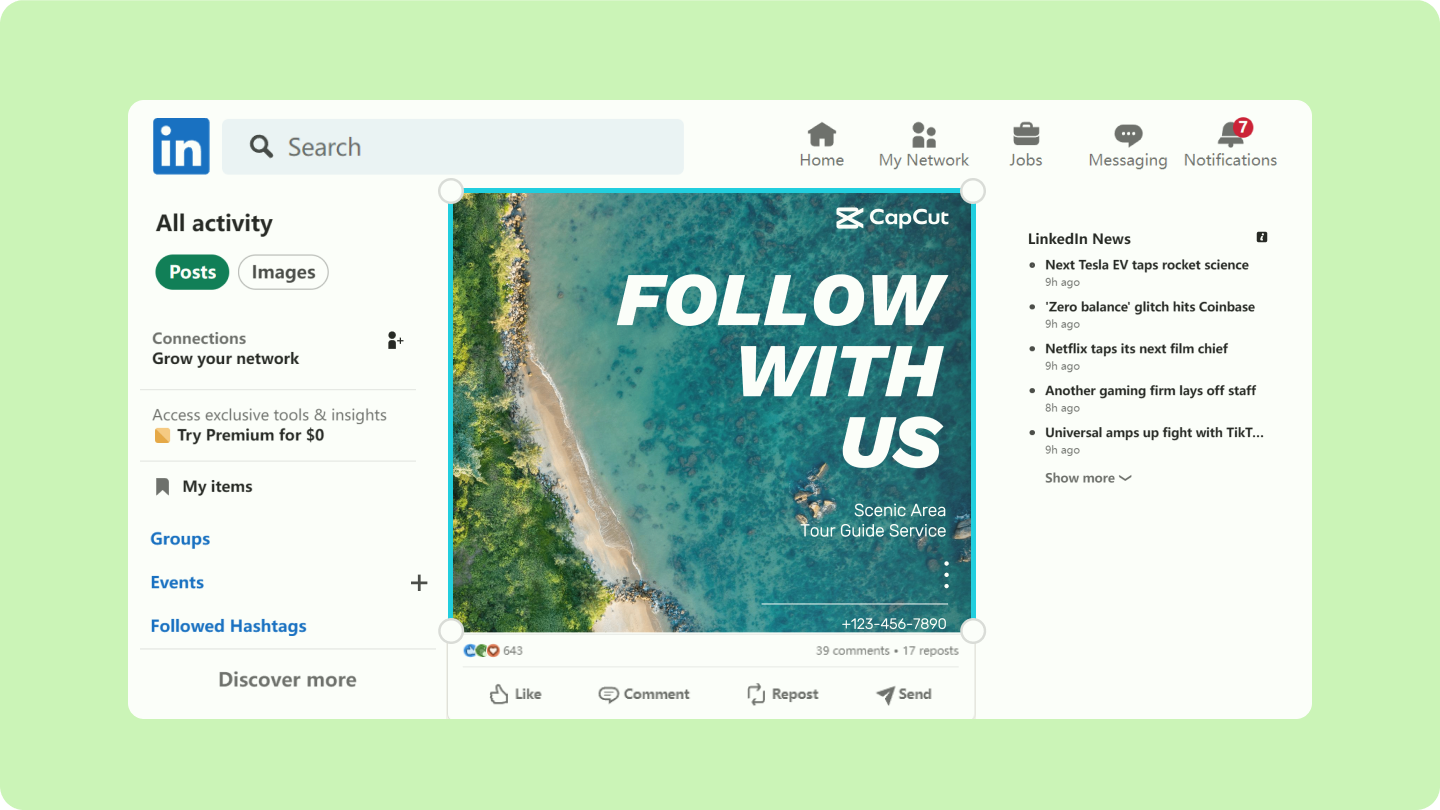Viewport: 1440px width, 810px height.
Task: Open Home from the house icon
Action: tap(822, 134)
